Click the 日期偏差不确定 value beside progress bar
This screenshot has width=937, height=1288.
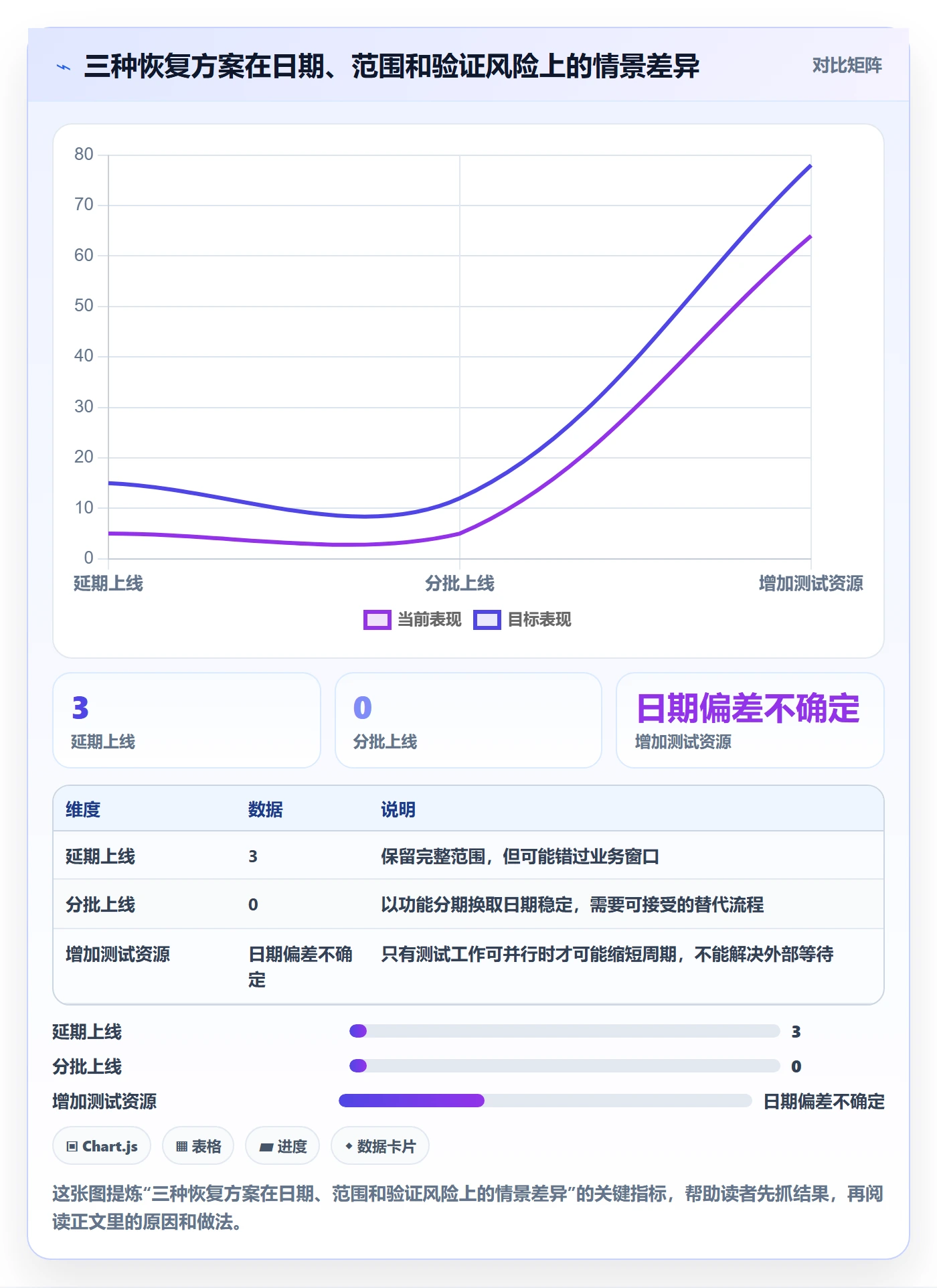coord(824,1101)
